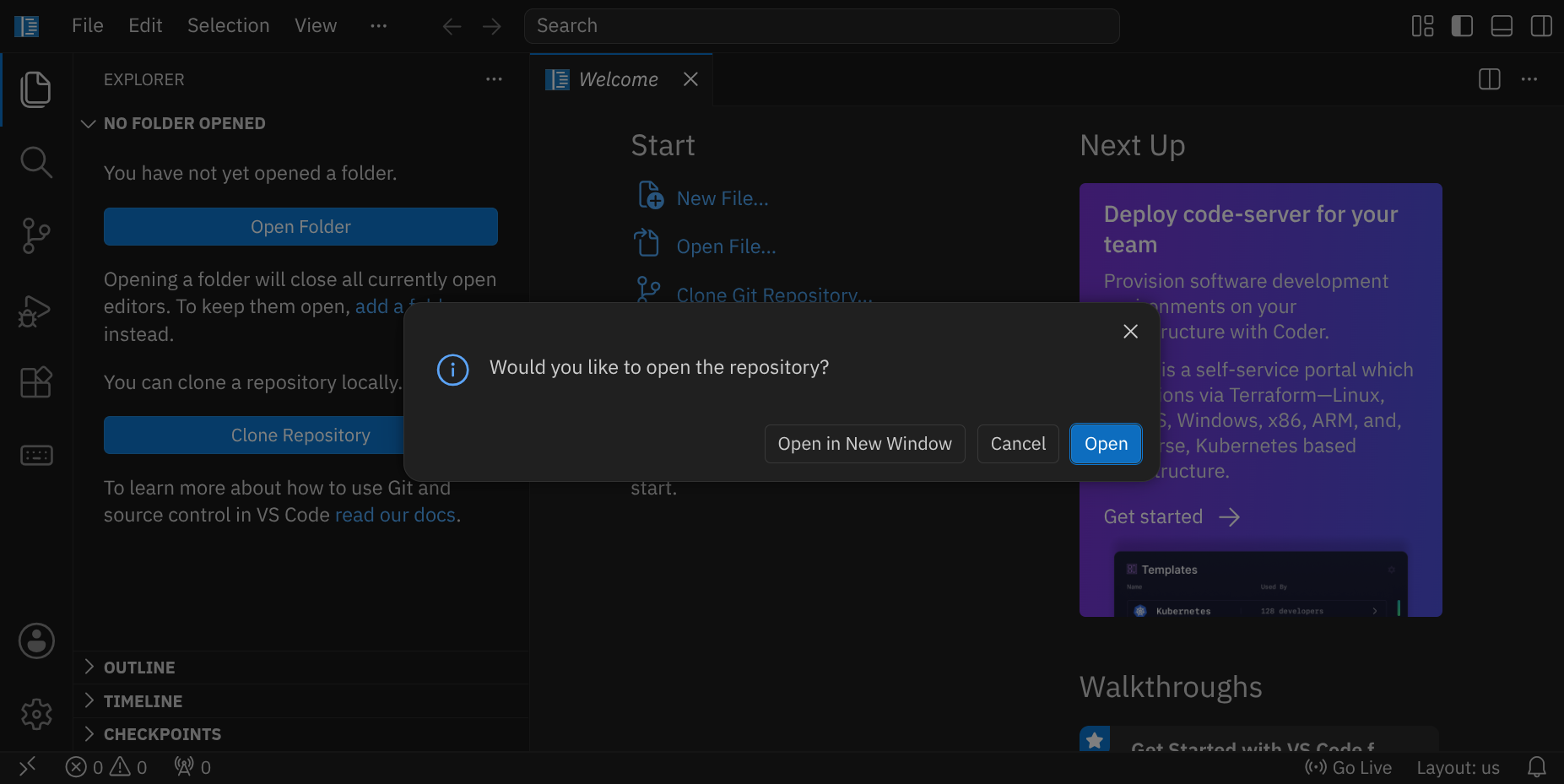The width and height of the screenshot is (1564, 784).
Task: Collapse the No Folder Opened section
Action: pyautogui.click(x=300, y=124)
